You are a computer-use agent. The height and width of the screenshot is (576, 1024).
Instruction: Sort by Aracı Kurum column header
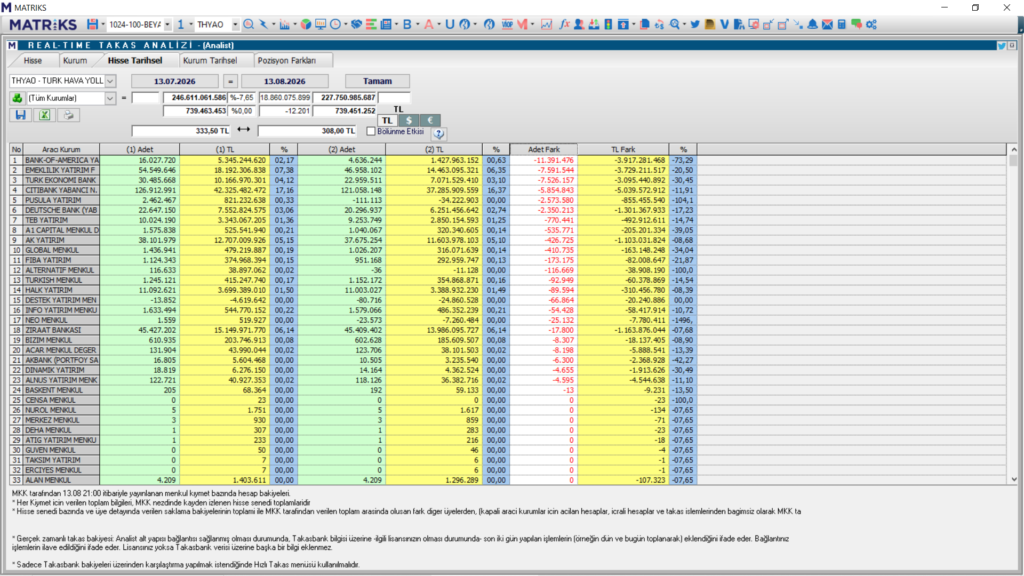(x=61, y=150)
